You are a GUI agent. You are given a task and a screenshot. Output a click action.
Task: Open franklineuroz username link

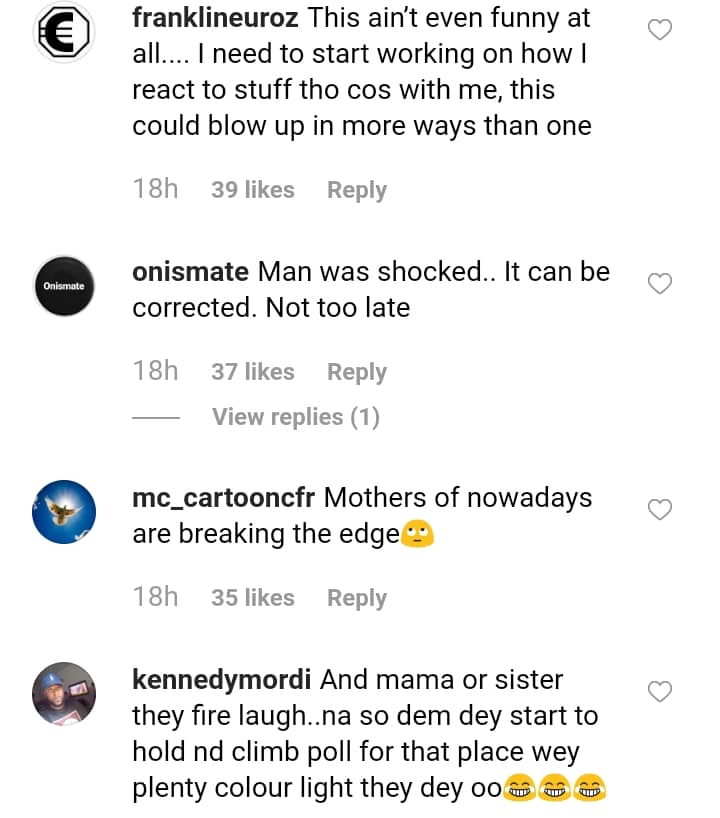point(216,18)
